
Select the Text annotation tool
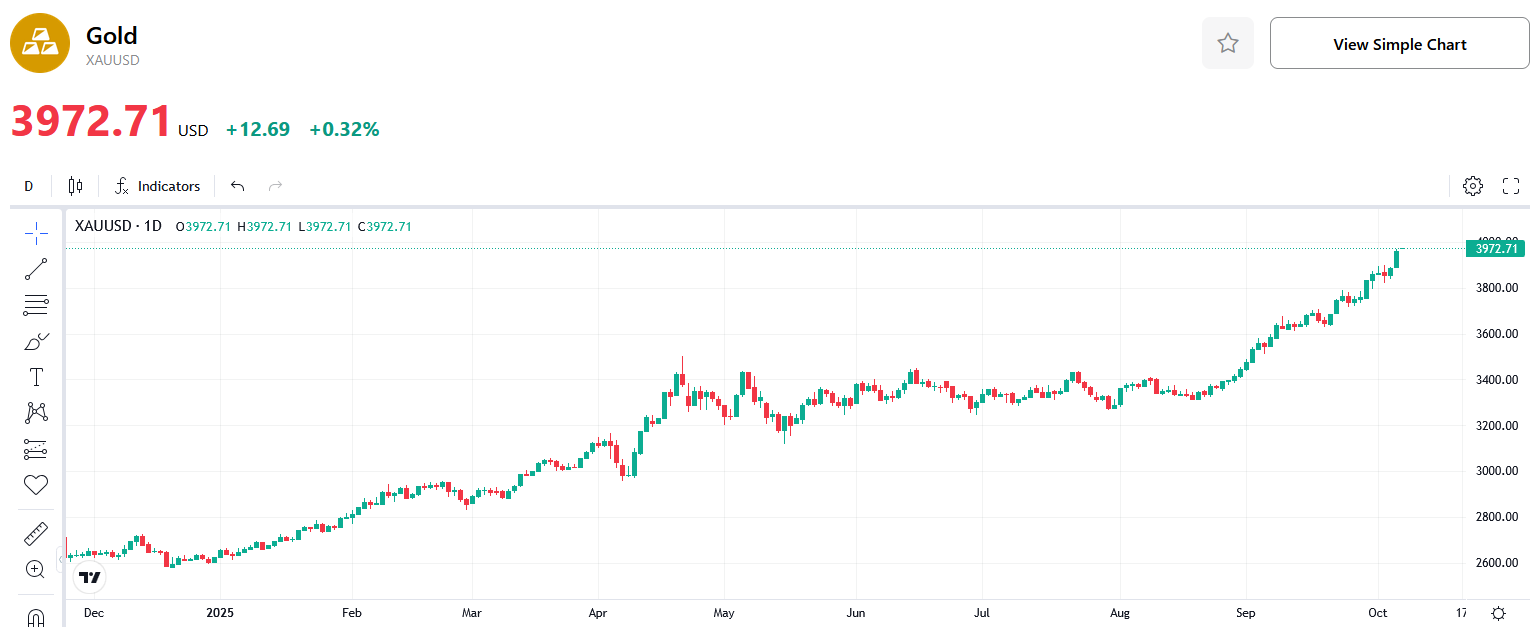coord(36,377)
